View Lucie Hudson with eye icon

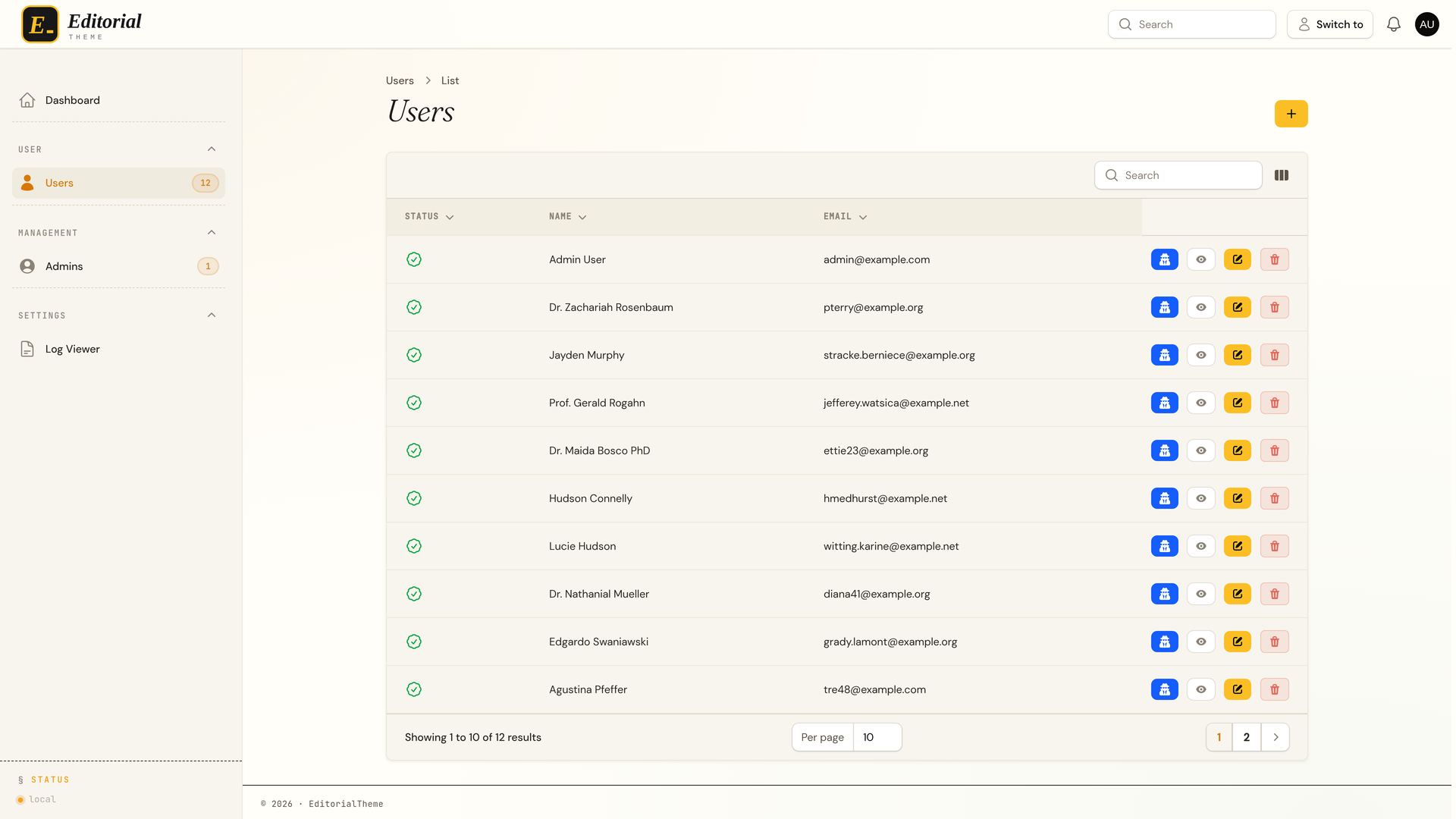pyautogui.click(x=1200, y=546)
